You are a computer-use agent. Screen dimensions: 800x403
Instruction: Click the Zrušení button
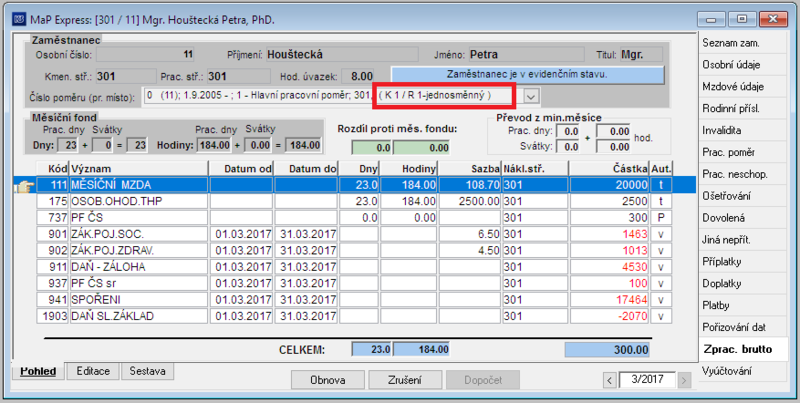click(x=405, y=380)
